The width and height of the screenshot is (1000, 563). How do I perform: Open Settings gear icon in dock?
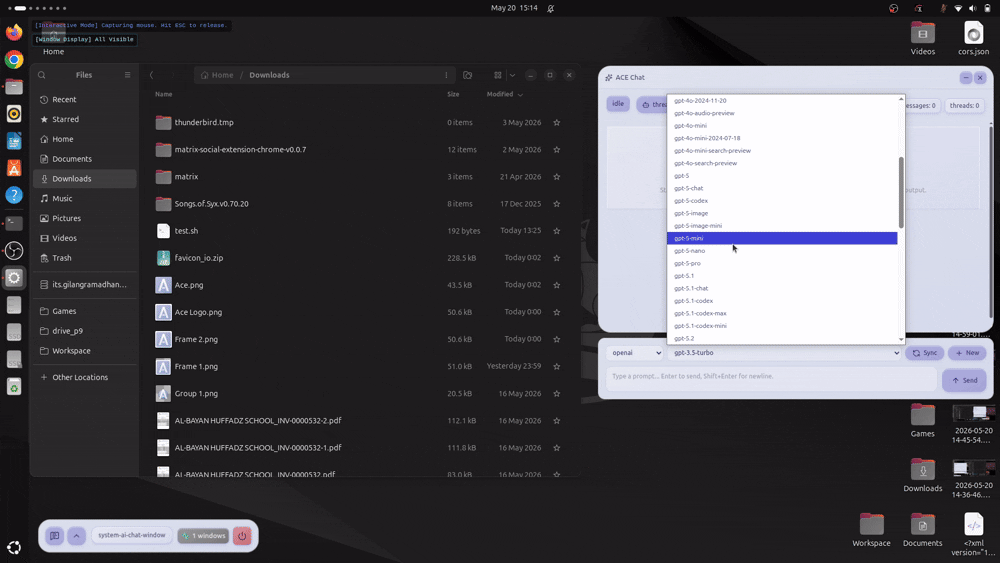click(14, 277)
